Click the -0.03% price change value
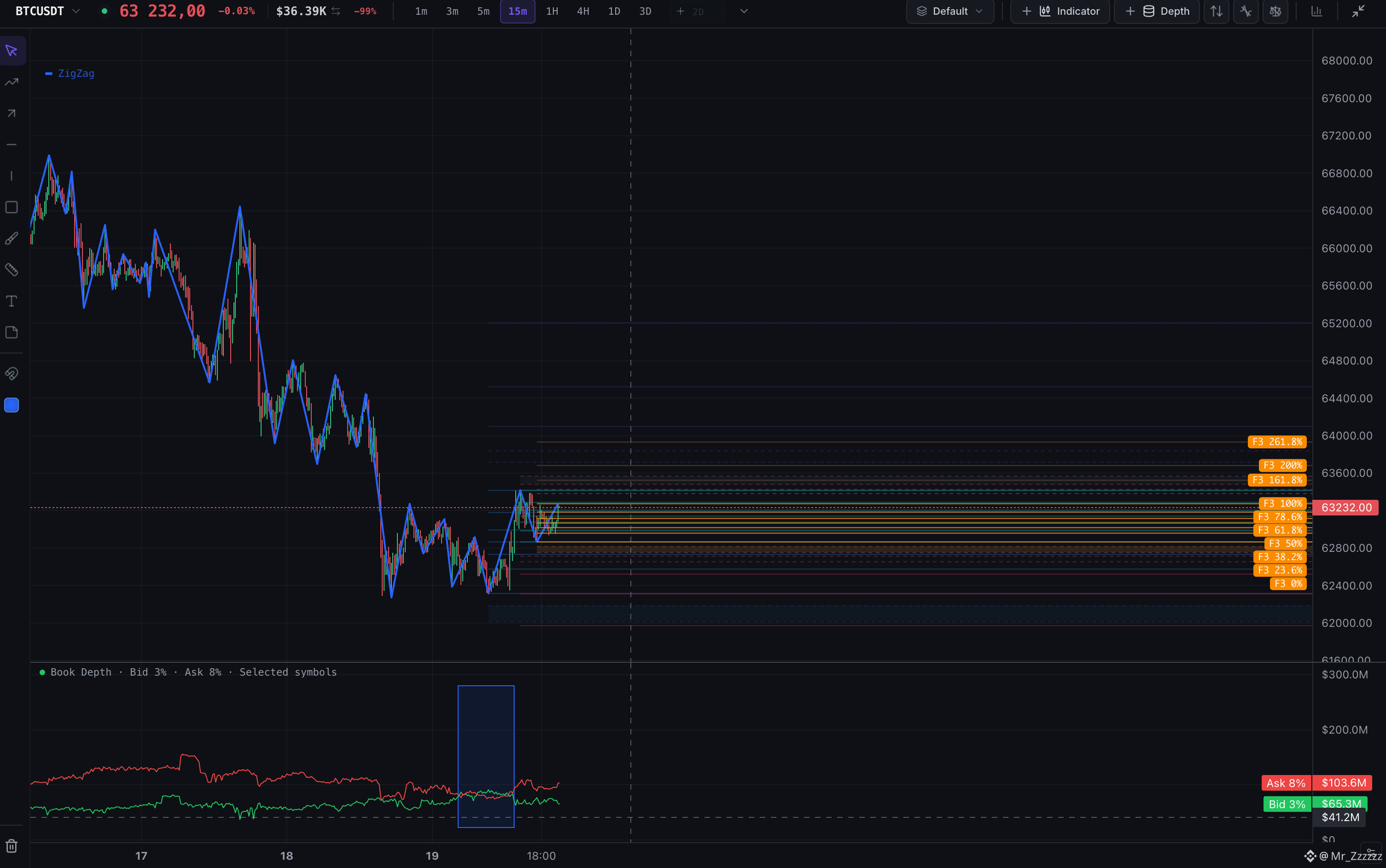 (x=236, y=11)
